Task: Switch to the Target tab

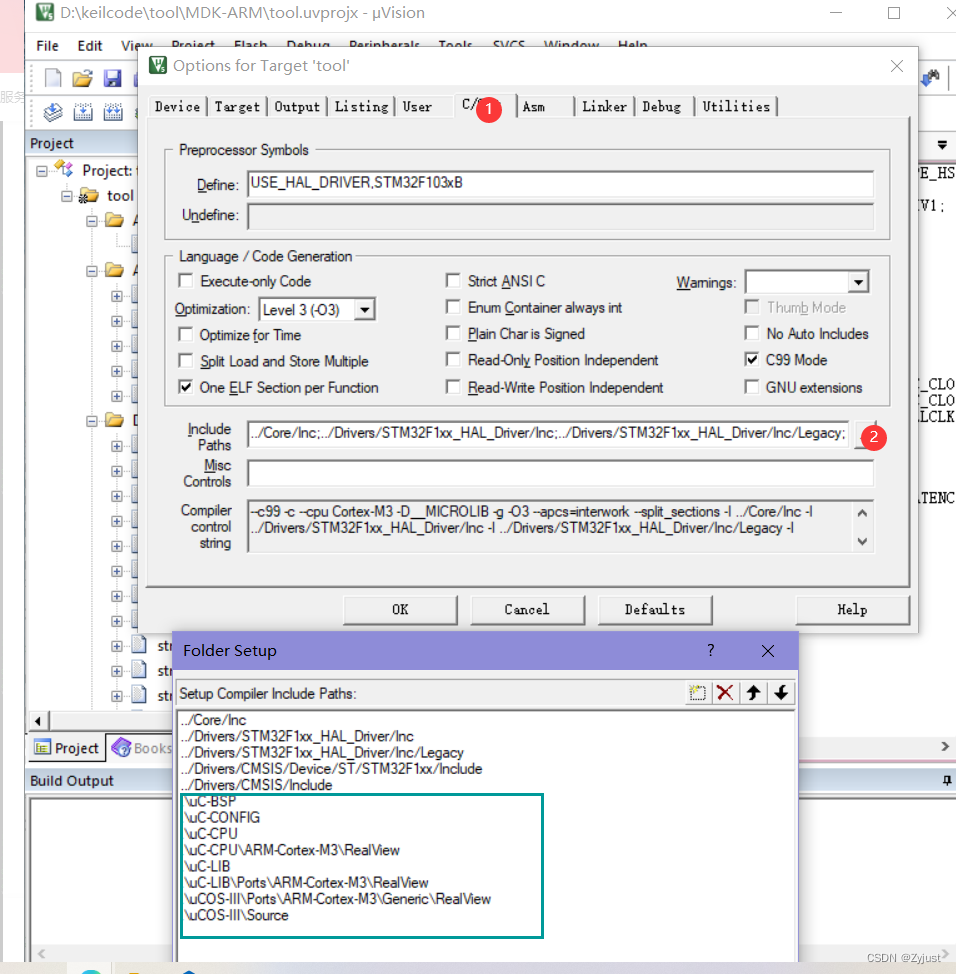Action: (x=237, y=106)
